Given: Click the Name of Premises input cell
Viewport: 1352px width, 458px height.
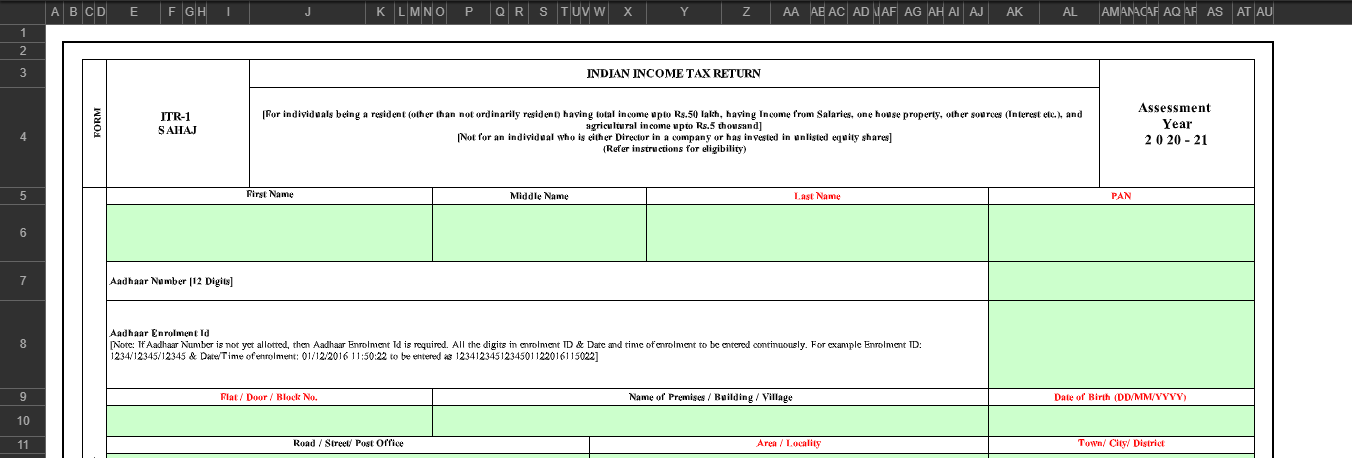Looking at the screenshot, I should coord(711,421).
